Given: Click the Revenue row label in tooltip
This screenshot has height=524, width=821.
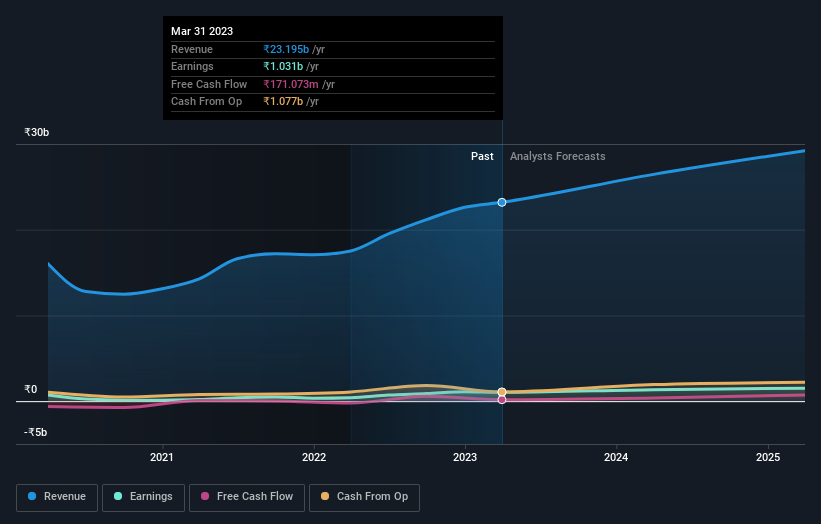Looking at the screenshot, I should pos(192,49).
